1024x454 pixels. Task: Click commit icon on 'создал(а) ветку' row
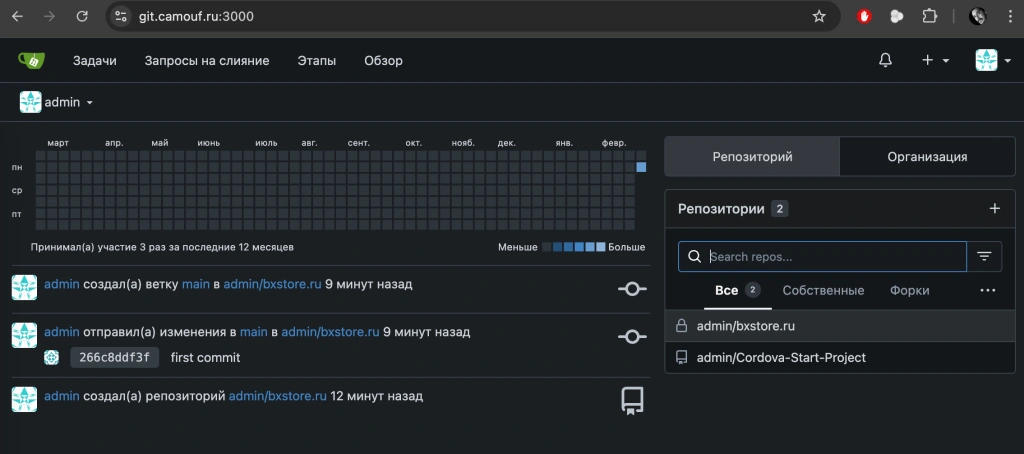click(632, 289)
